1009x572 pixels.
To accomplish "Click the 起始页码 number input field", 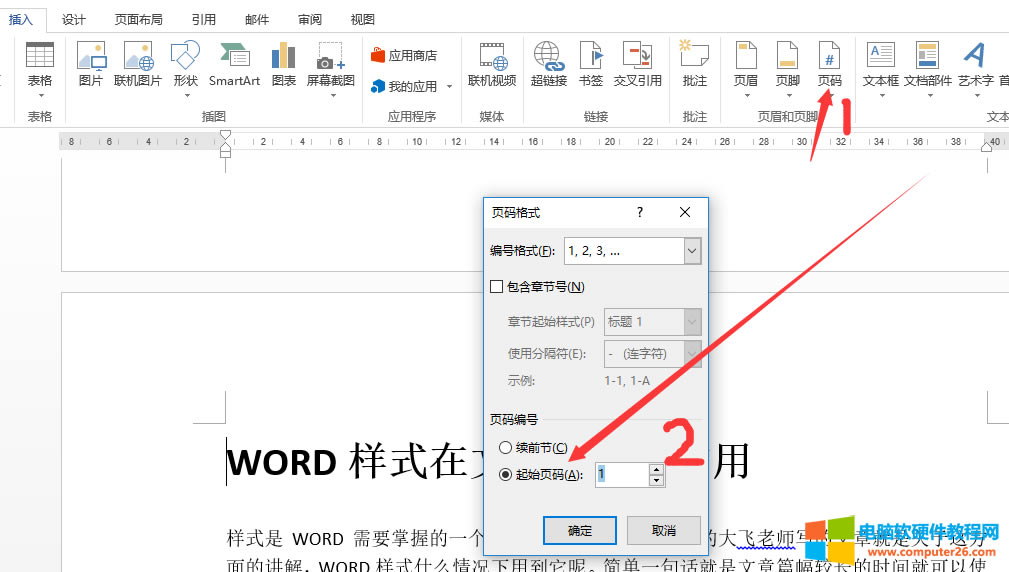I will click(x=621, y=475).
